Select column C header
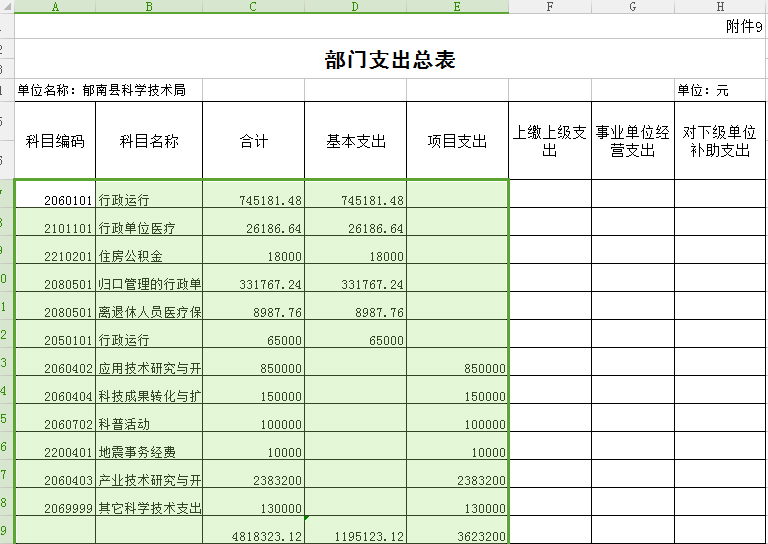Viewport: 768px width, 544px height. (253, 7)
